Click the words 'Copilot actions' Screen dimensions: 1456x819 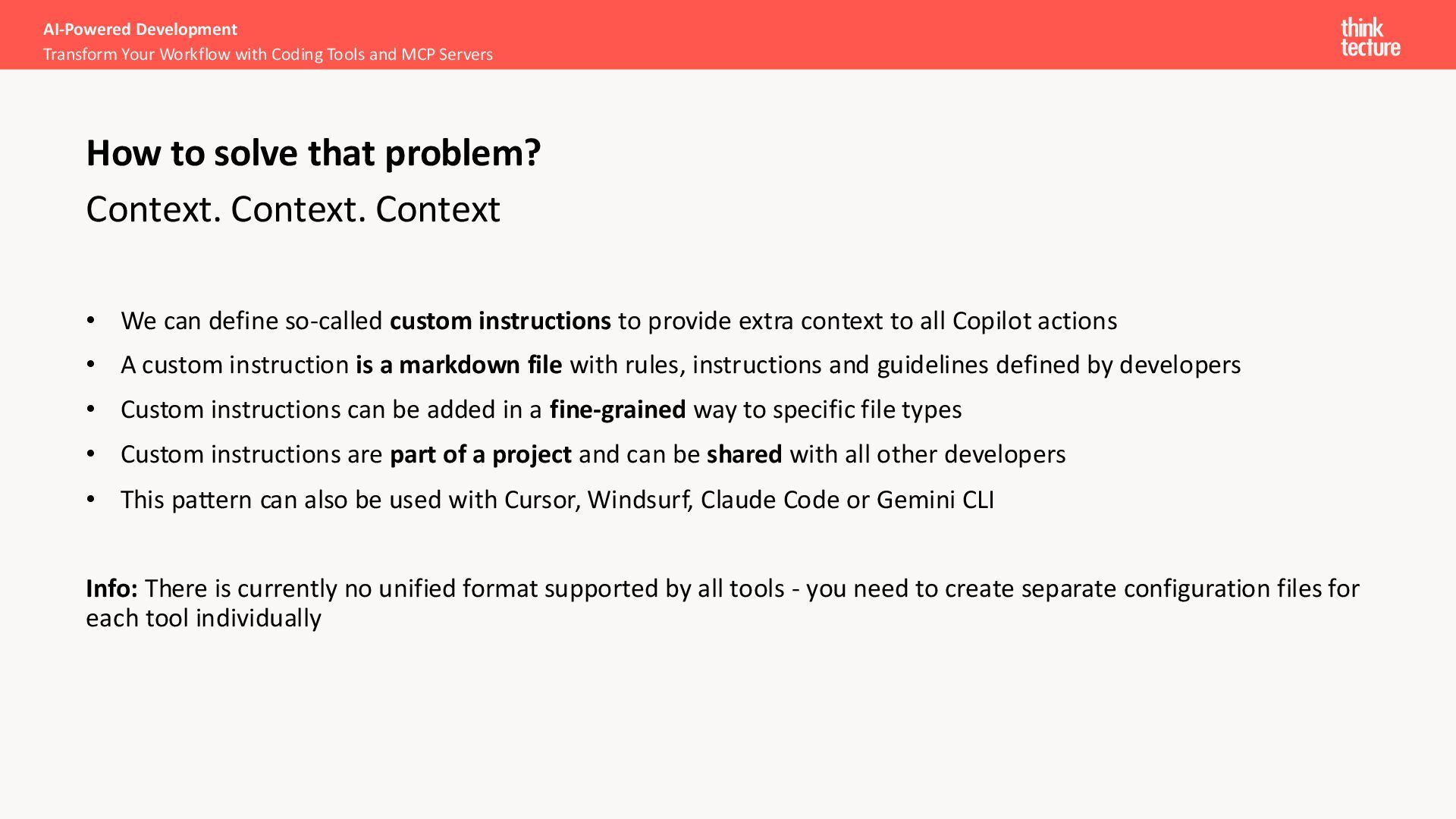tap(1034, 321)
